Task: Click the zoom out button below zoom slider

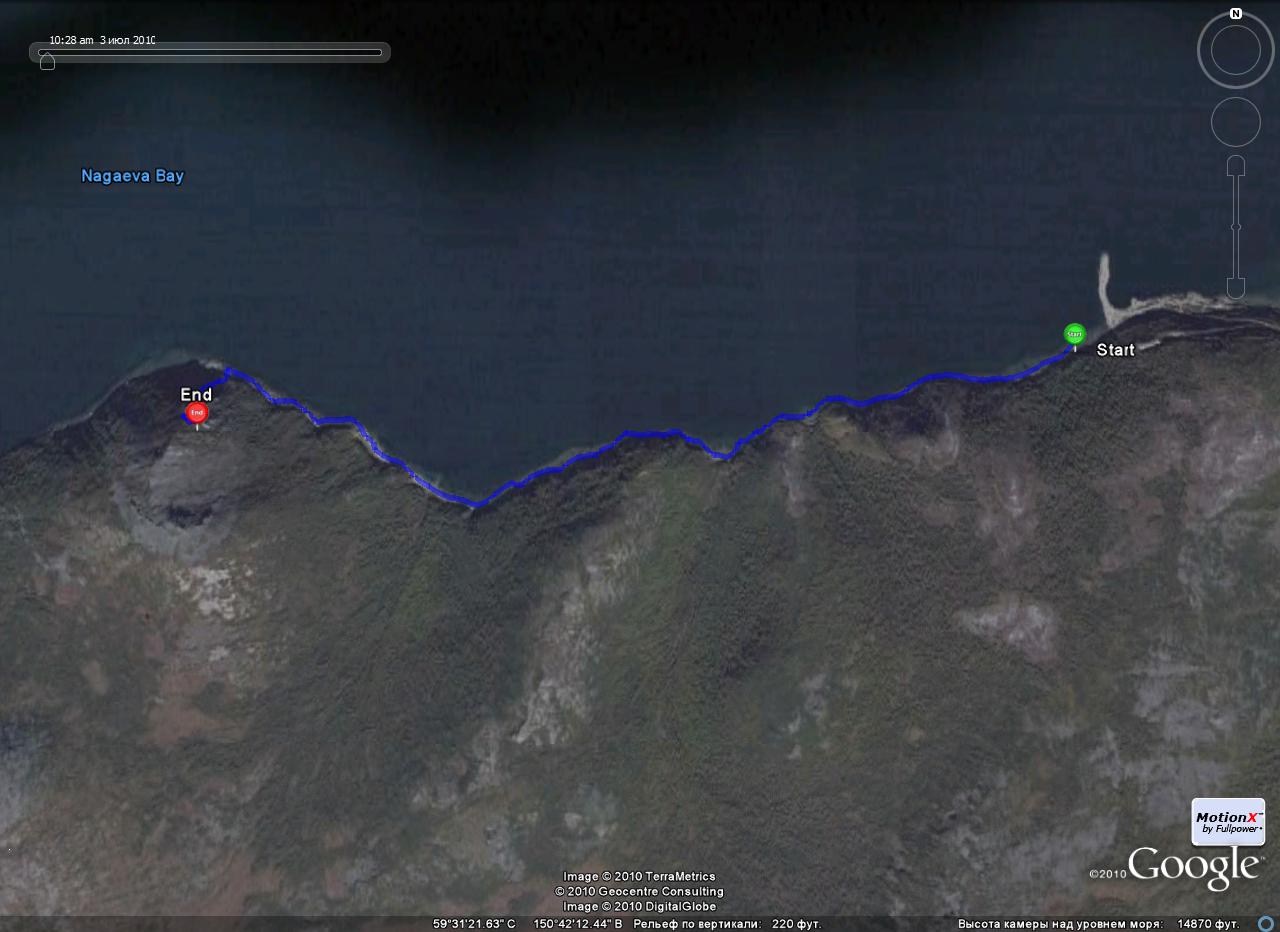Action: point(1236,289)
